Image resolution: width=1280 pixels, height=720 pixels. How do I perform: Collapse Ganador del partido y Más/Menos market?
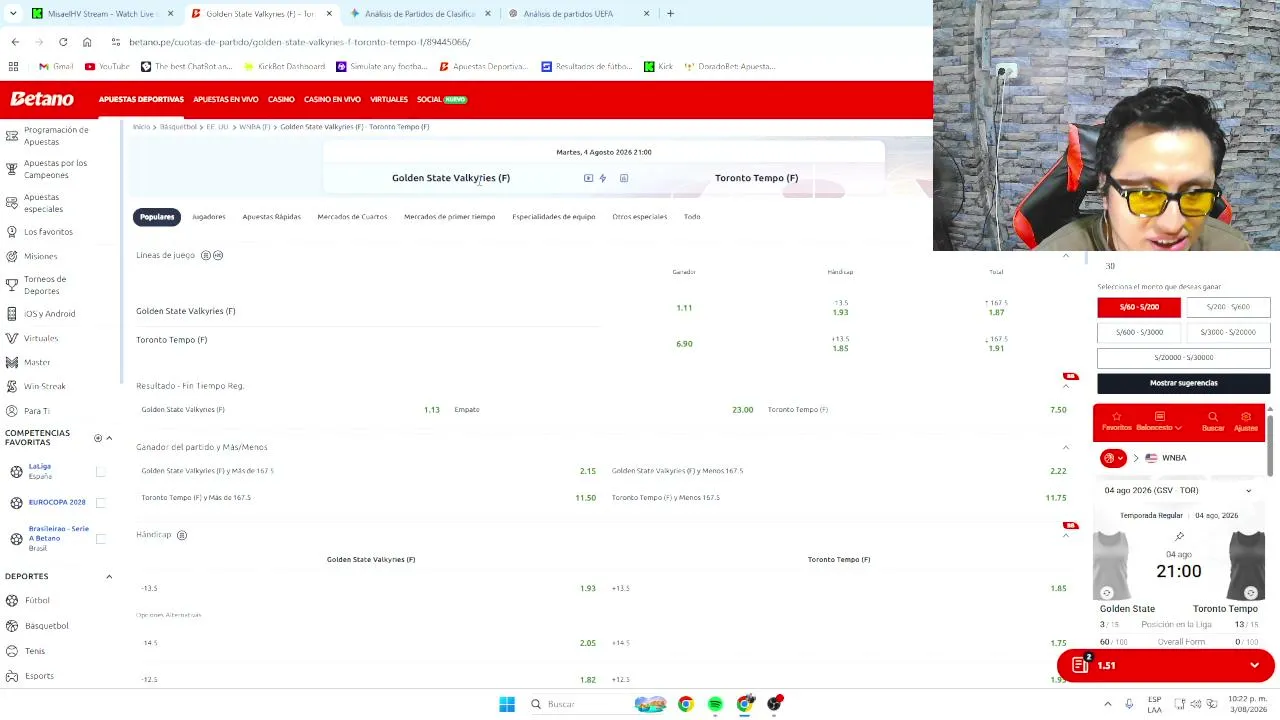(x=1066, y=447)
